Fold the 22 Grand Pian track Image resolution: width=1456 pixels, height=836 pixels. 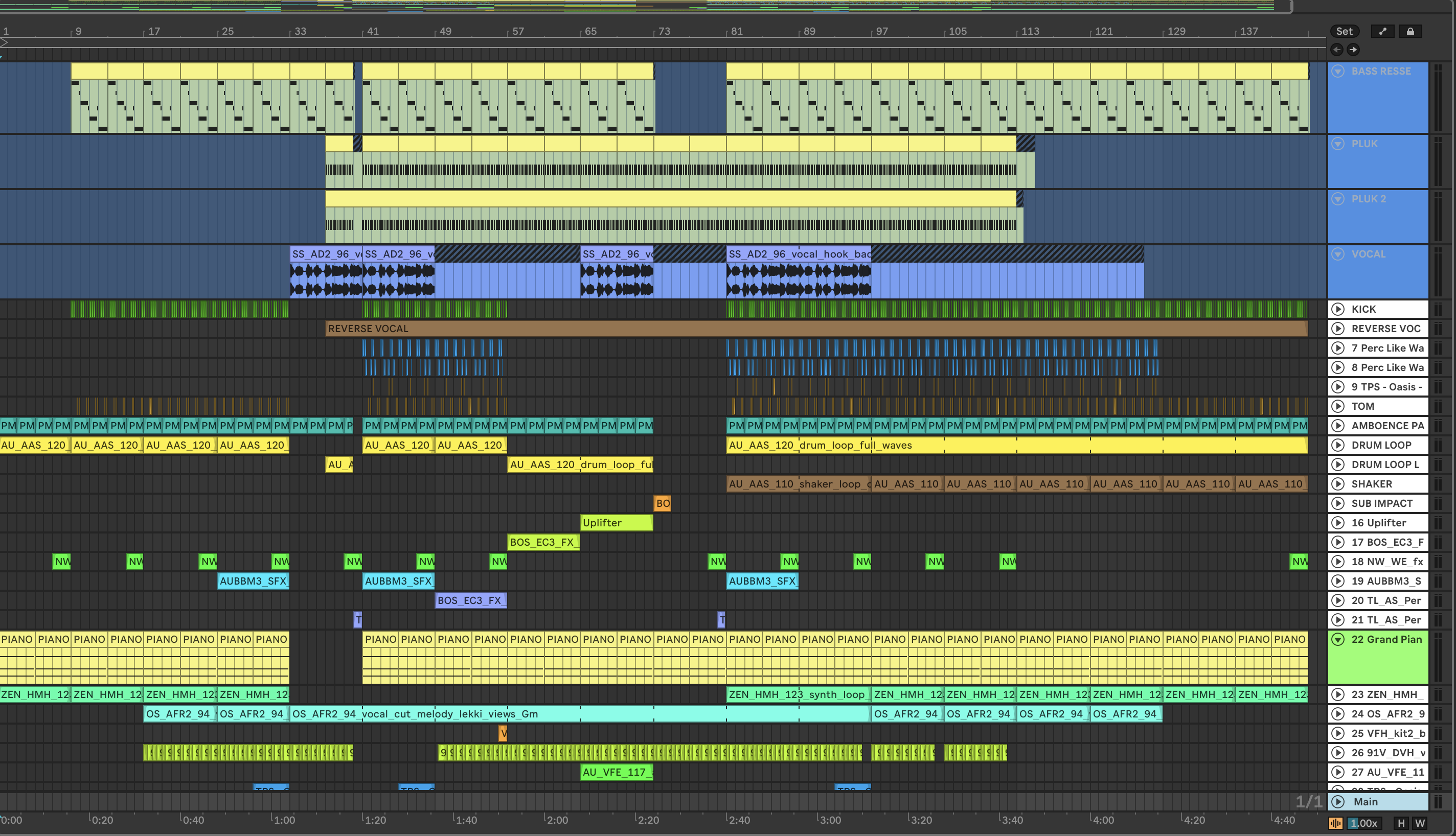click(x=1338, y=640)
